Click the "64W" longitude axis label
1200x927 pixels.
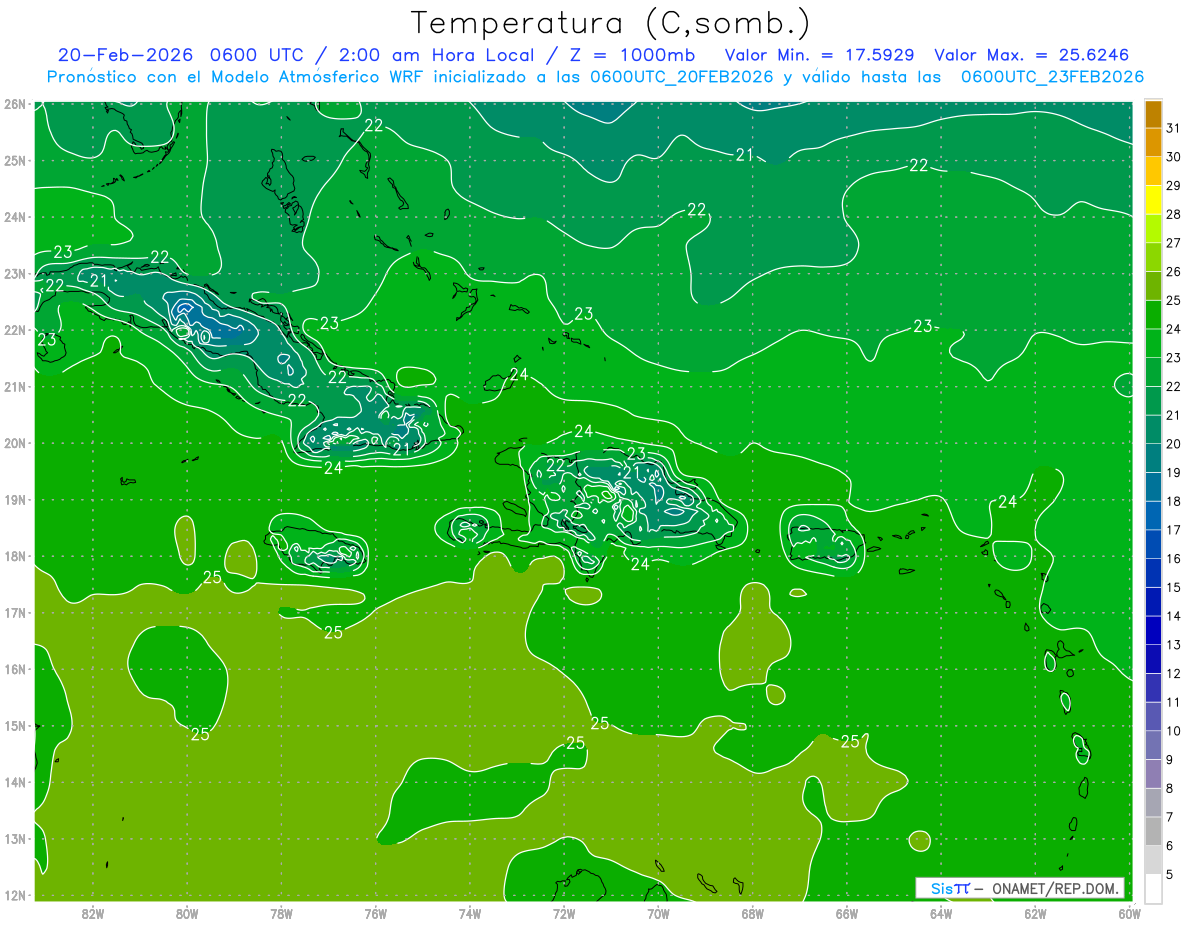(x=941, y=913)
